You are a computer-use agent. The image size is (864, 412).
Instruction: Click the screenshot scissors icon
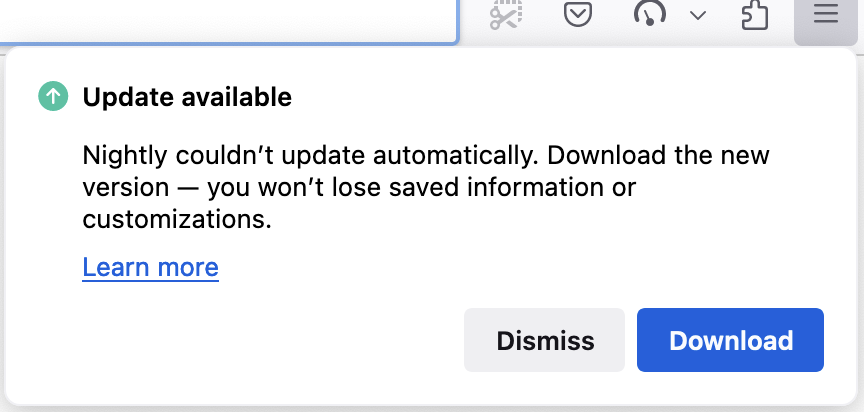pos(507,16)
